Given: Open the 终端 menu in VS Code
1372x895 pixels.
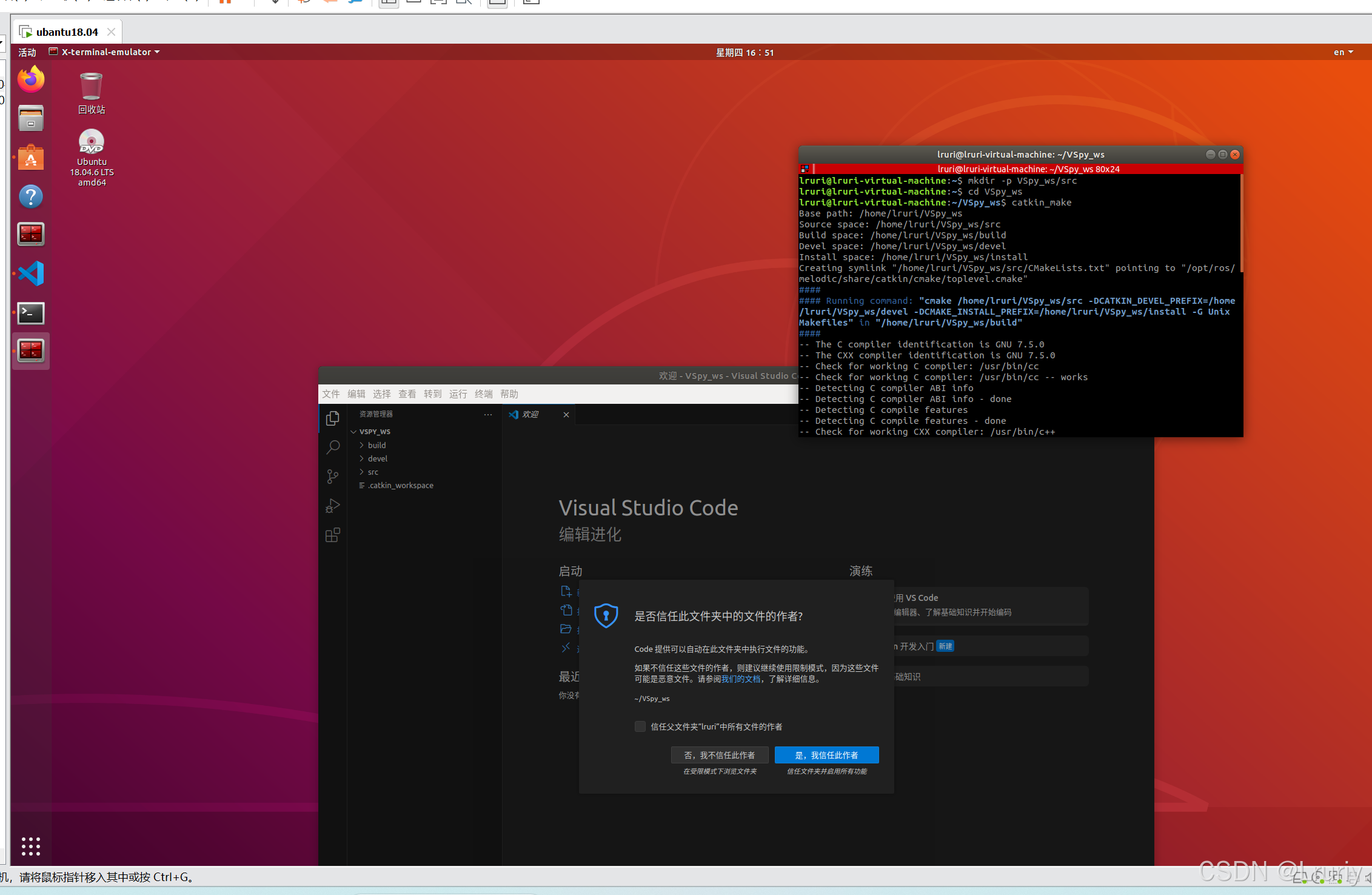Looking at the screenshot, I should pos(483,394).
